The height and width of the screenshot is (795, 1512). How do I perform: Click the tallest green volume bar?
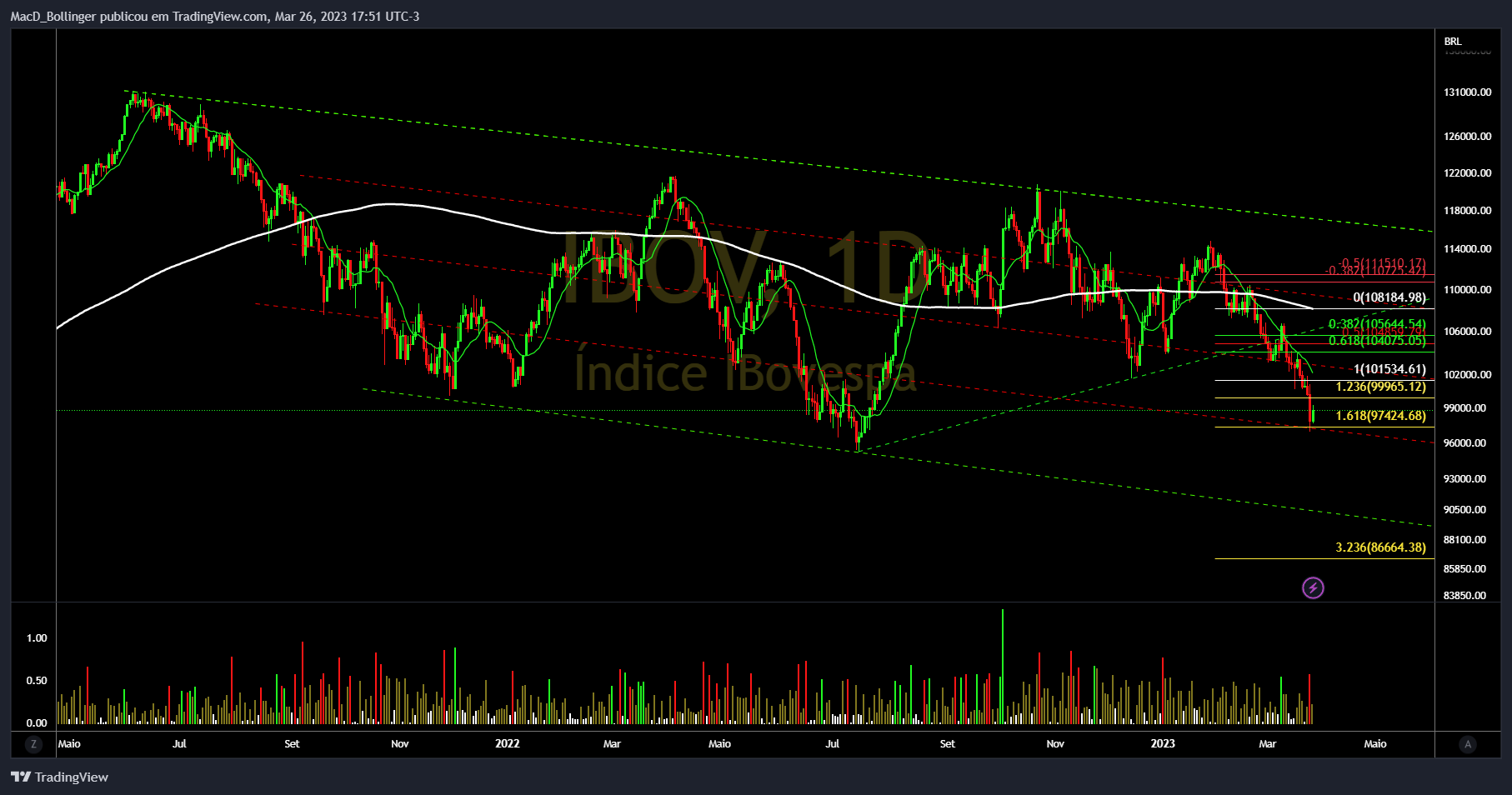pyautogui.click(x=1002, y=667)
